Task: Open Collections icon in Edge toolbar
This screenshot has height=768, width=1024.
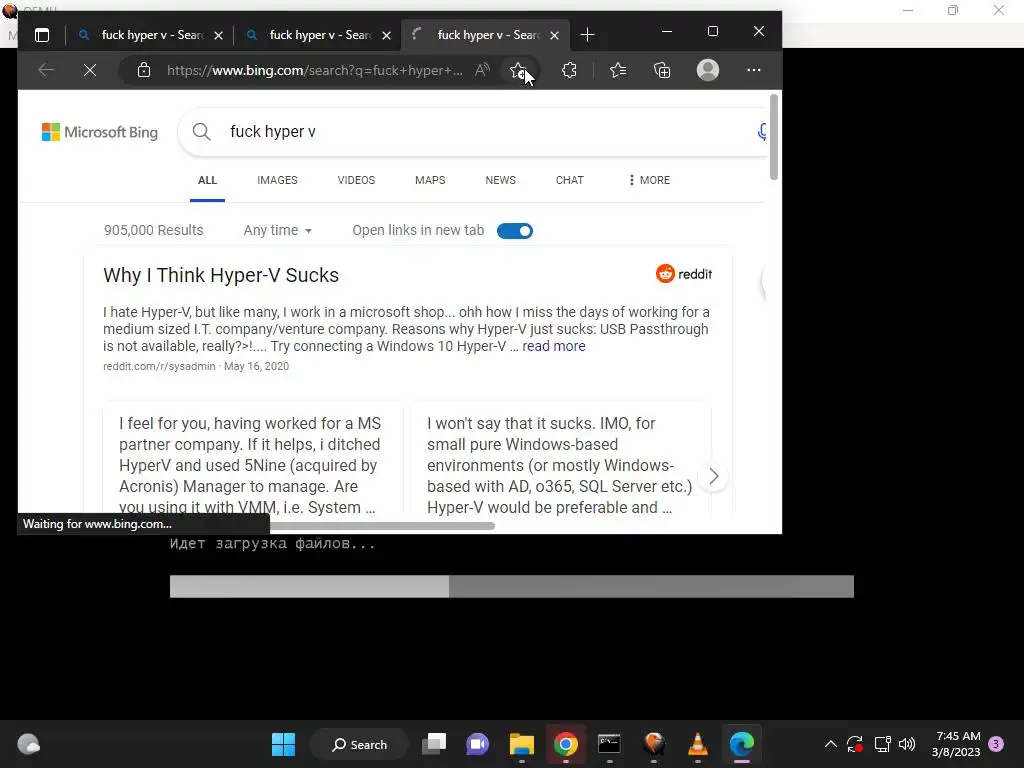Action: 662,70
